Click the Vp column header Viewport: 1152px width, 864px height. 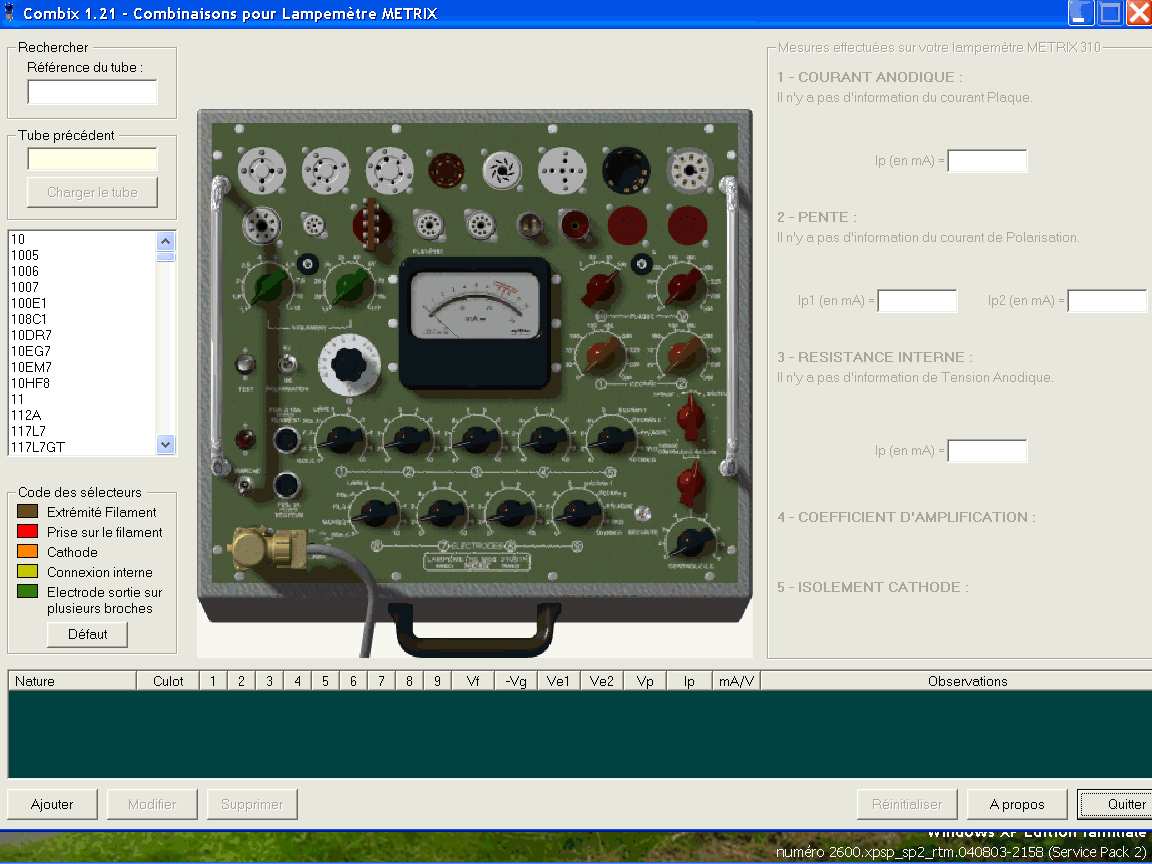click(645, 681)
